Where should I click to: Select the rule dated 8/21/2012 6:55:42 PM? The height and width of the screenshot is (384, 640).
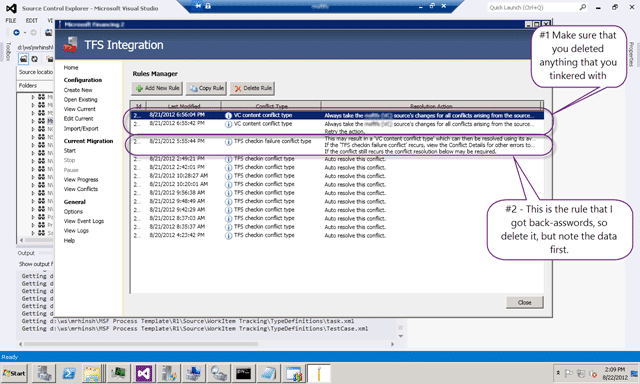click(x=337, y=127)
